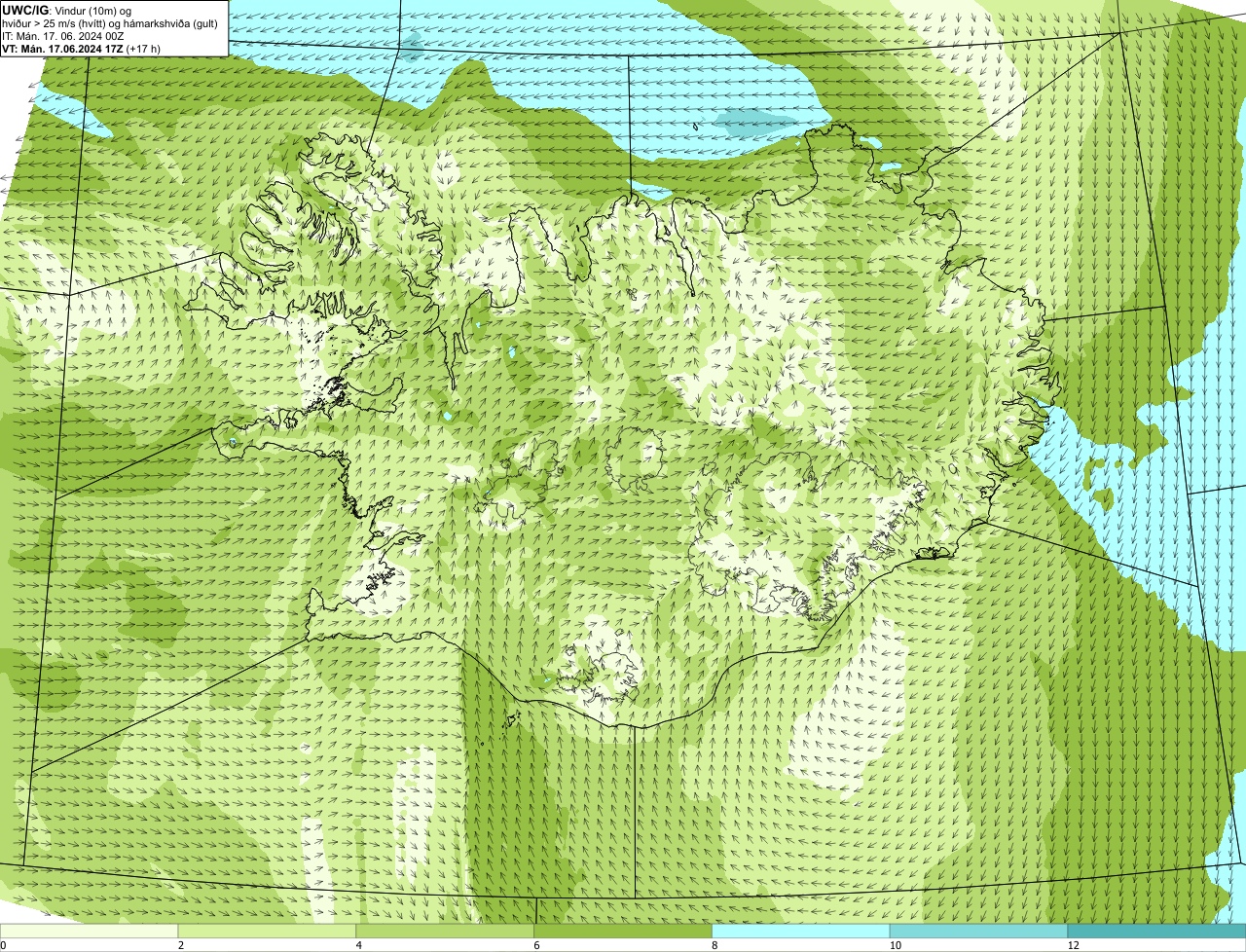Click the medium green 4–6 m/s legend swatch
Screen dimensions: 1246x952
point(446,932)
